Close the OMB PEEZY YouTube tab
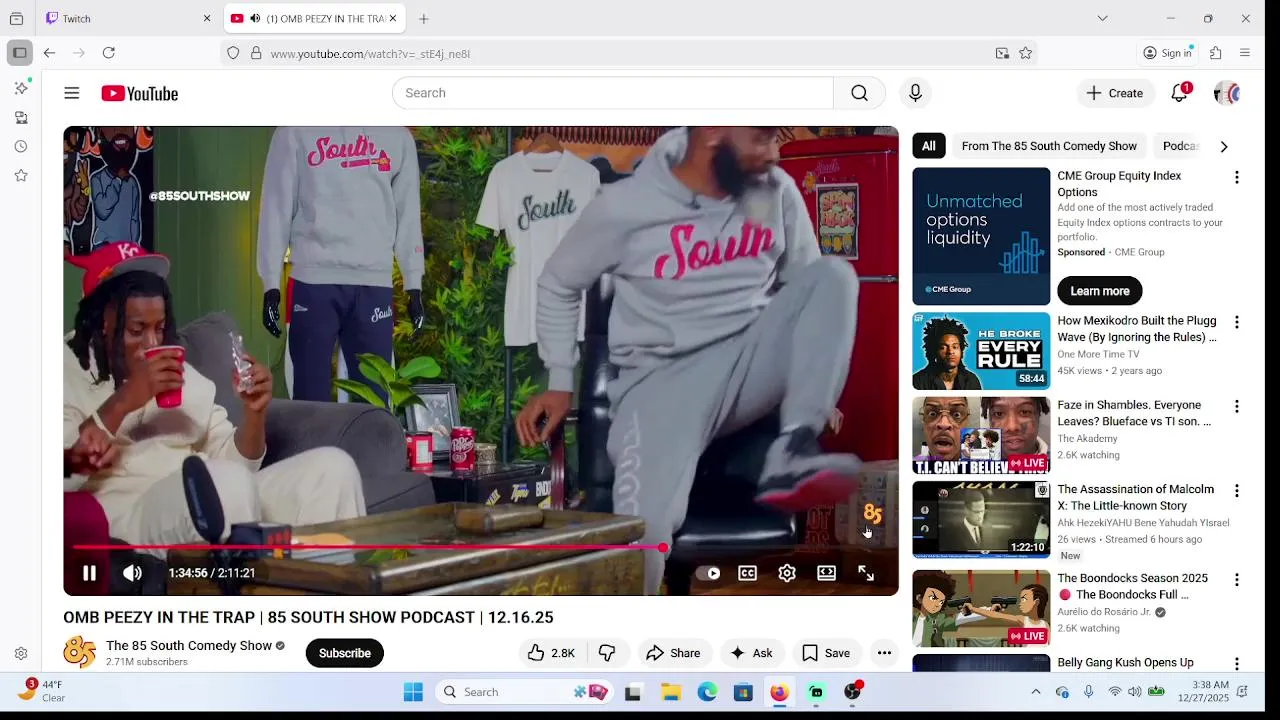This screenshot has height=720, width=1280. (393, 18)
